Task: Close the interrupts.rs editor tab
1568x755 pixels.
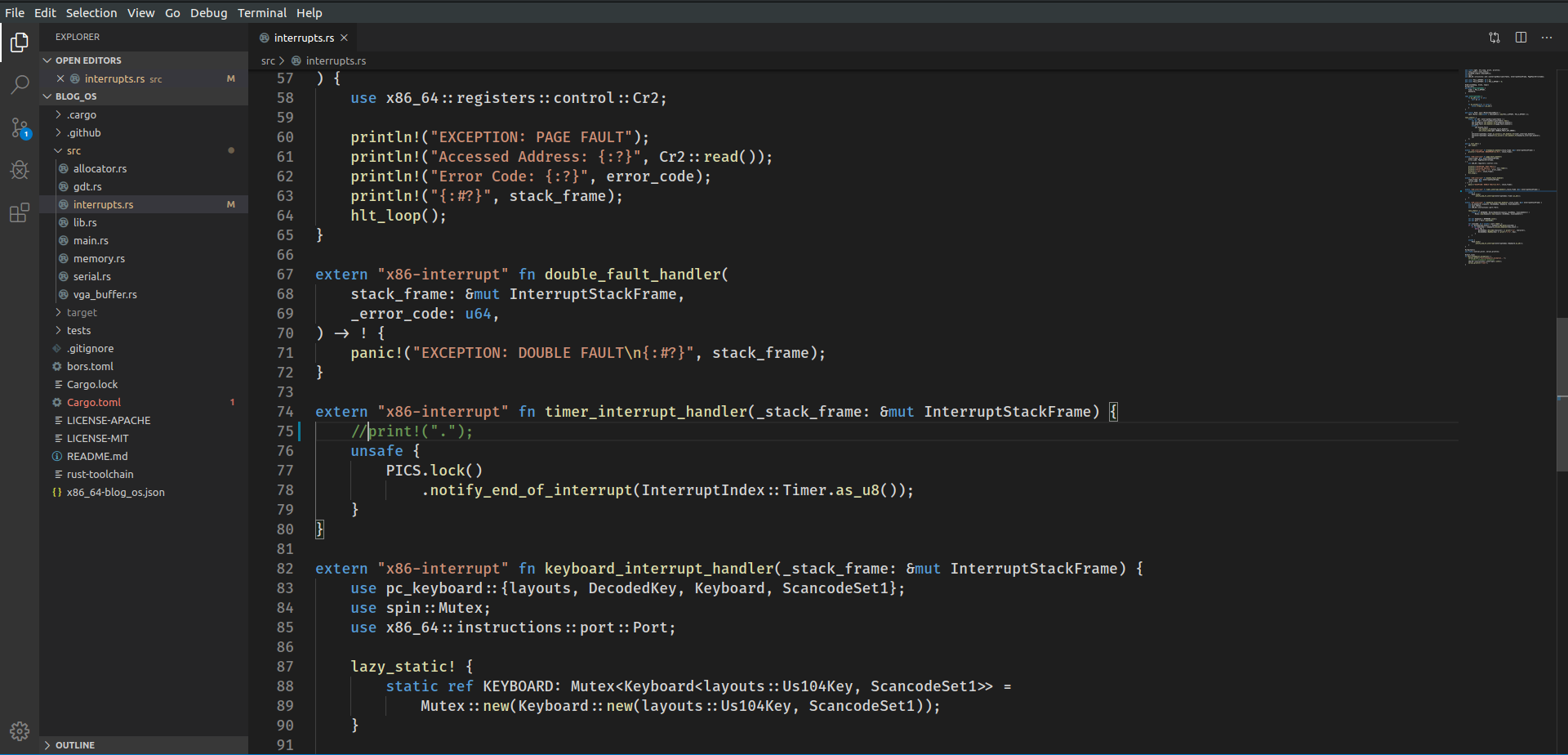Action: (345, 38)
